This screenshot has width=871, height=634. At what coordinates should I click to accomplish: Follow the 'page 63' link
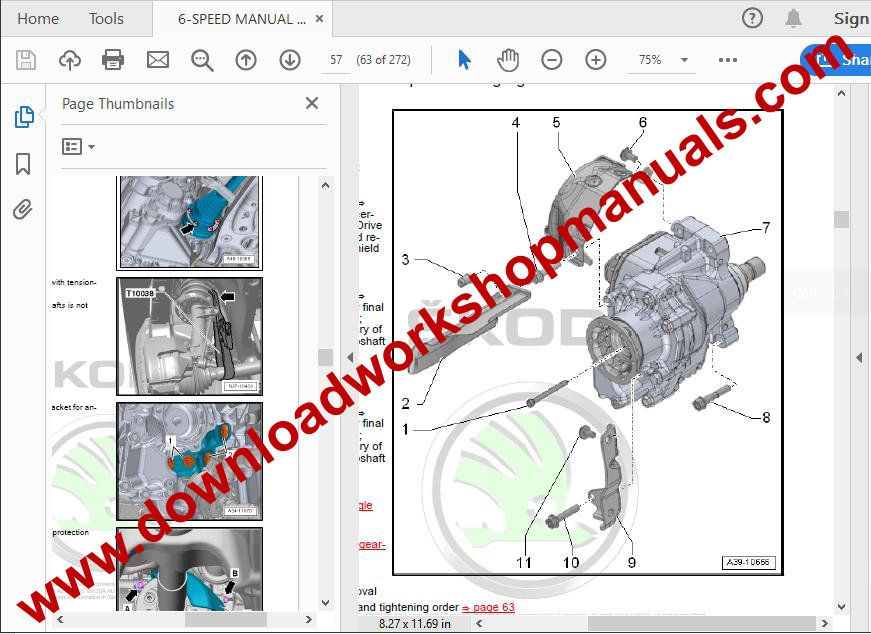[x=488, y=607]
